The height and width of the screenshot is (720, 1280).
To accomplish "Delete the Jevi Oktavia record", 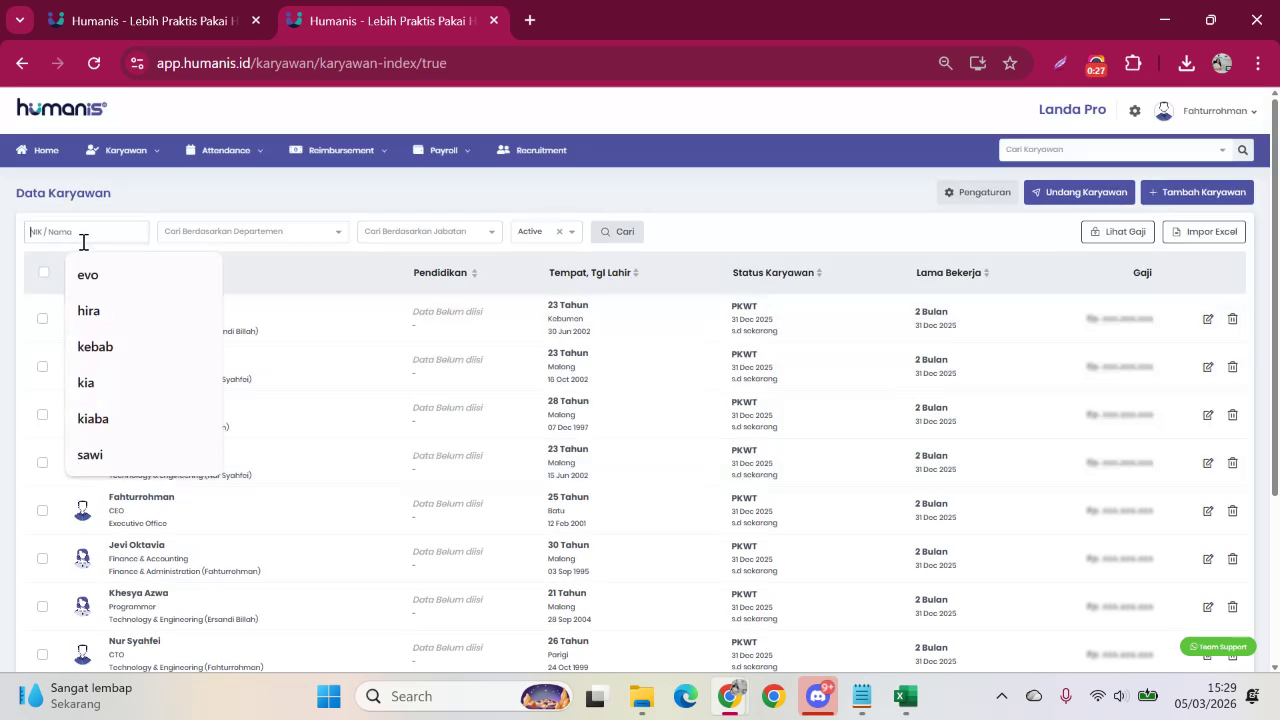I will pos(1232,559).
